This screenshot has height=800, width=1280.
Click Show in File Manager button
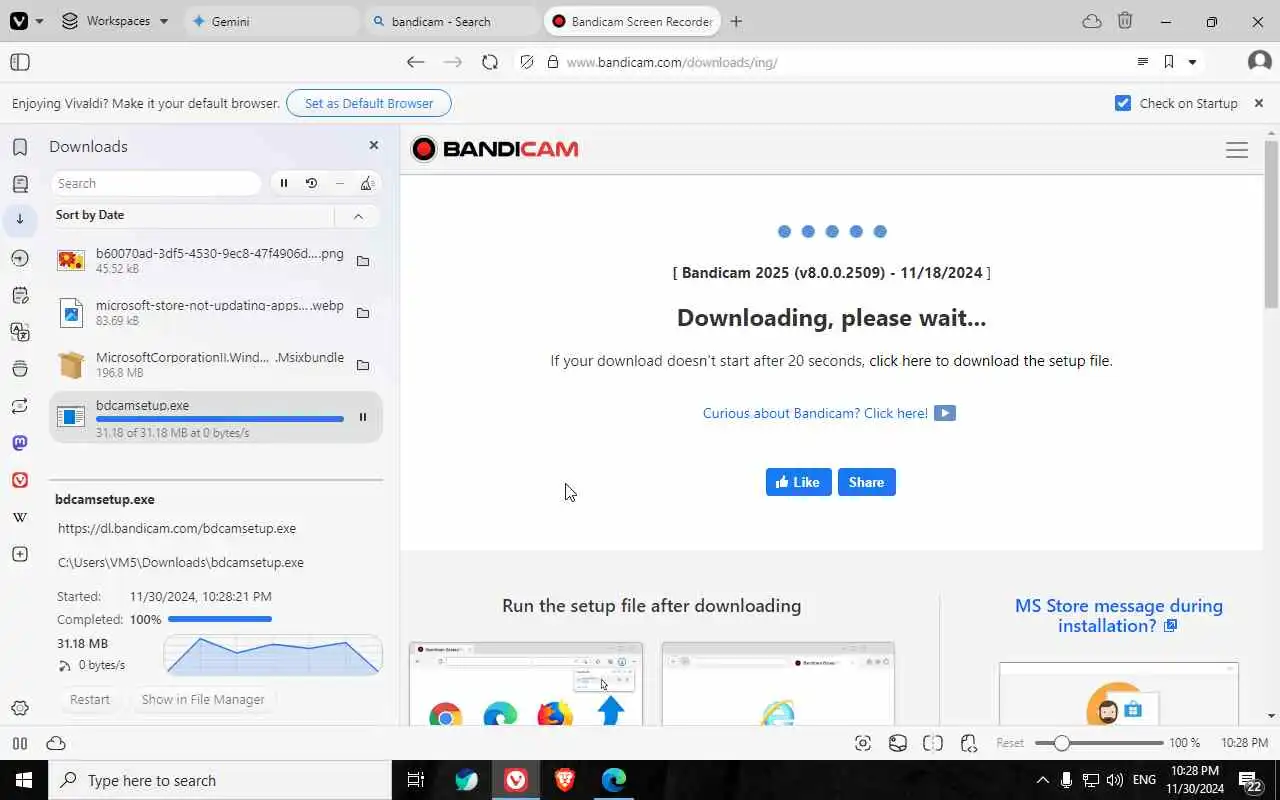203,699
